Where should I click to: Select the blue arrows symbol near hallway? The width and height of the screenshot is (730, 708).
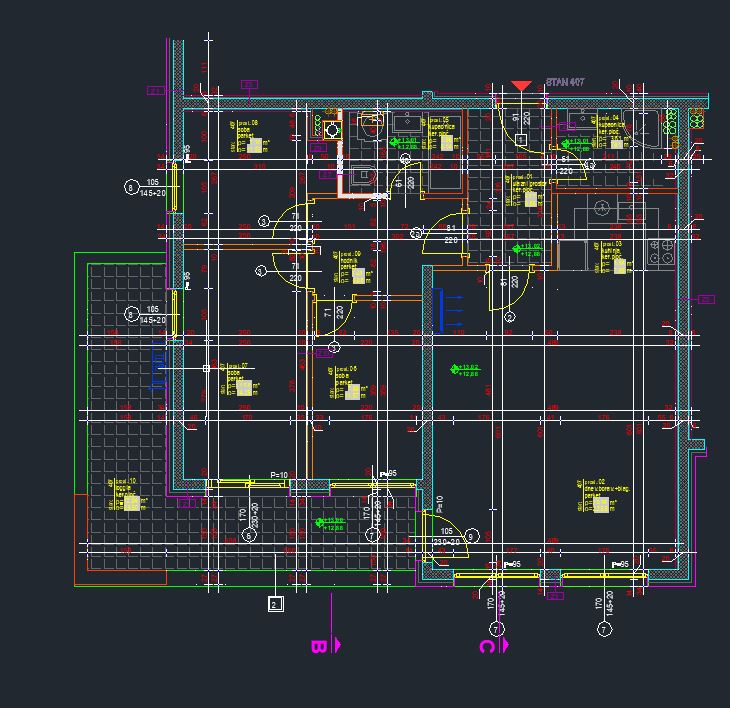[448, 309]
